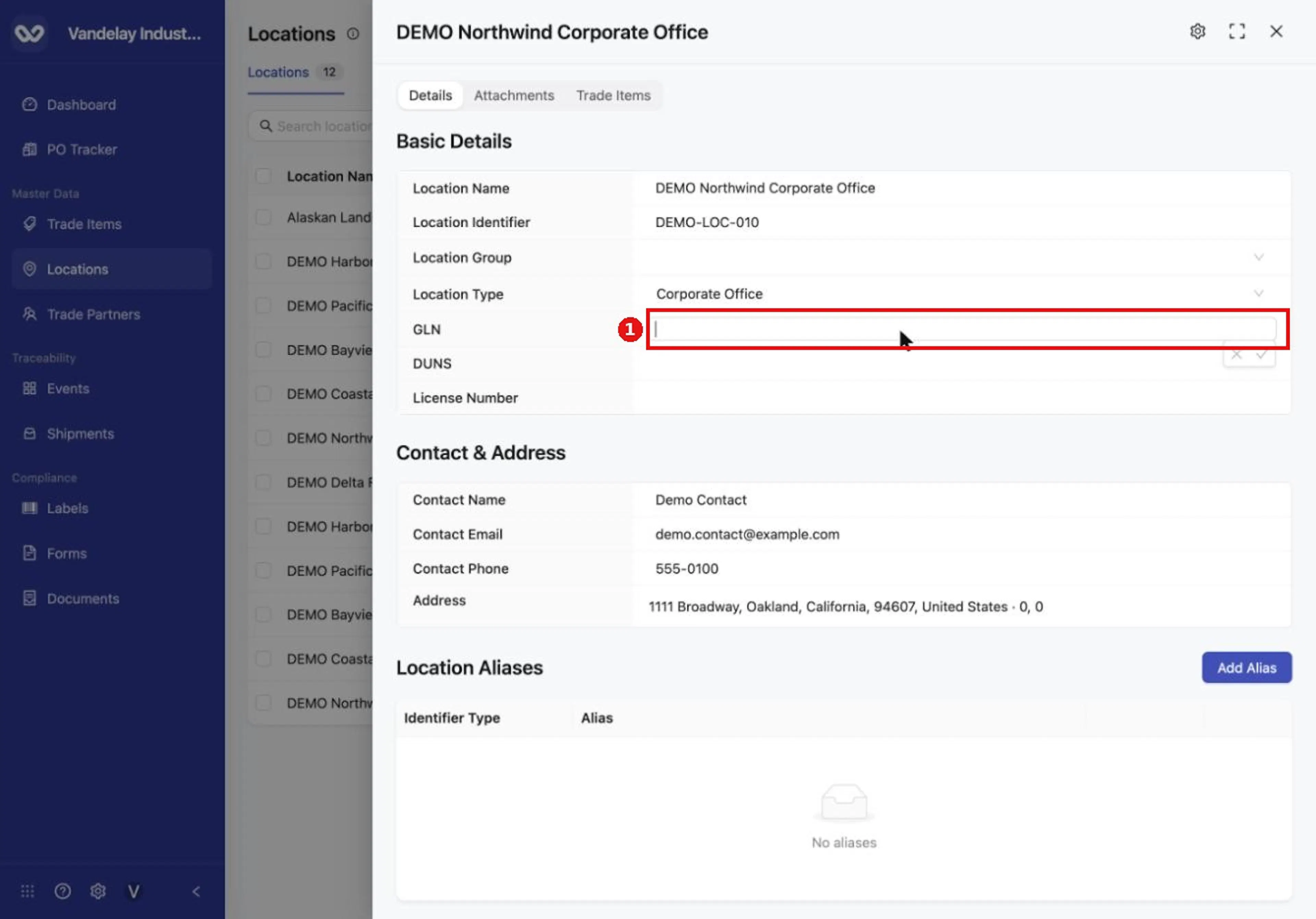Close the DEMO Northwind Corporate Office panel

[1276, 32]
